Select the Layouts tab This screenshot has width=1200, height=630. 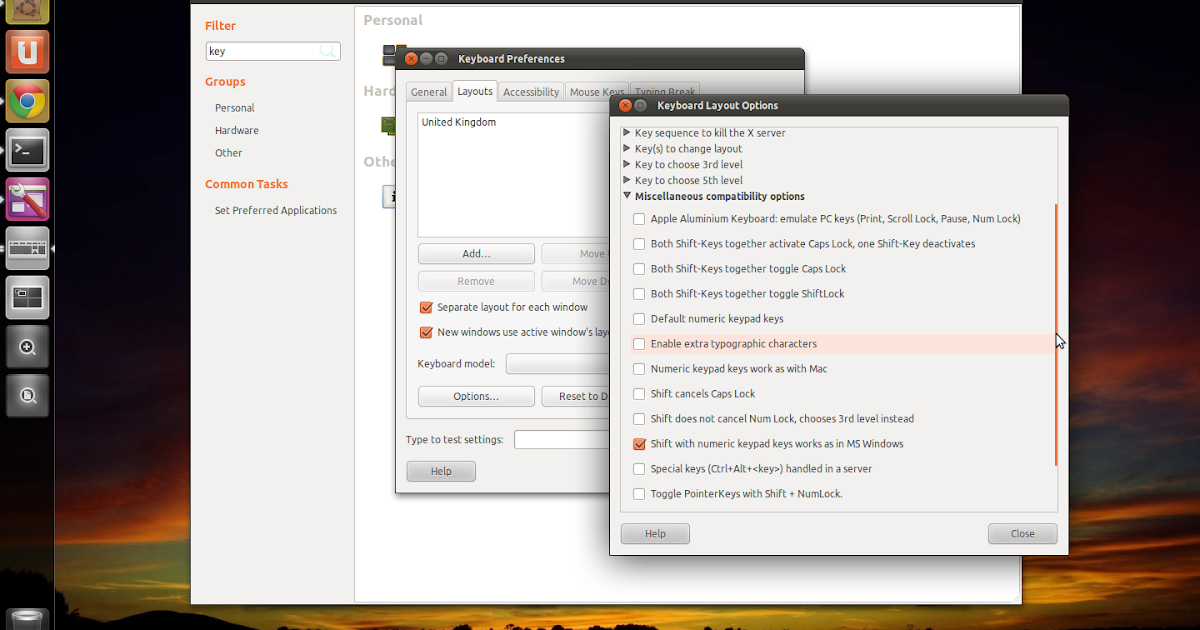(475, 91)
